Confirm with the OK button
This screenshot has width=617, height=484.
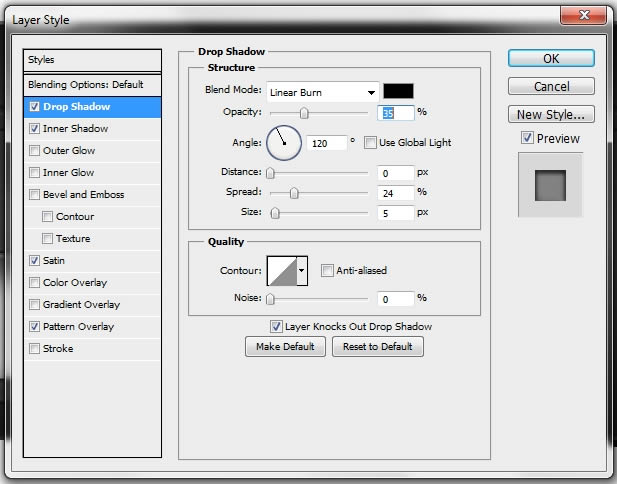(x=551, y=59)
